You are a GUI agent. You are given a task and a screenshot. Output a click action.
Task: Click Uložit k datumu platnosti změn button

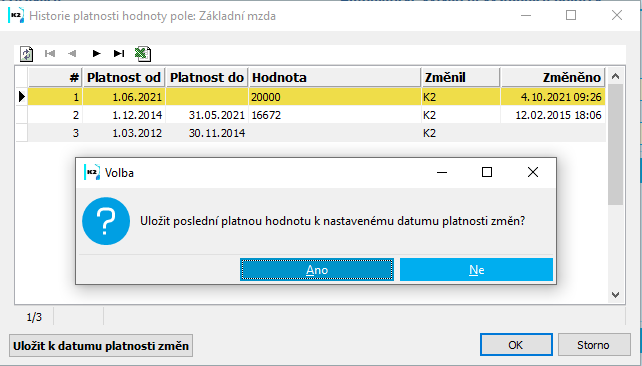click(x=101, y=346)
